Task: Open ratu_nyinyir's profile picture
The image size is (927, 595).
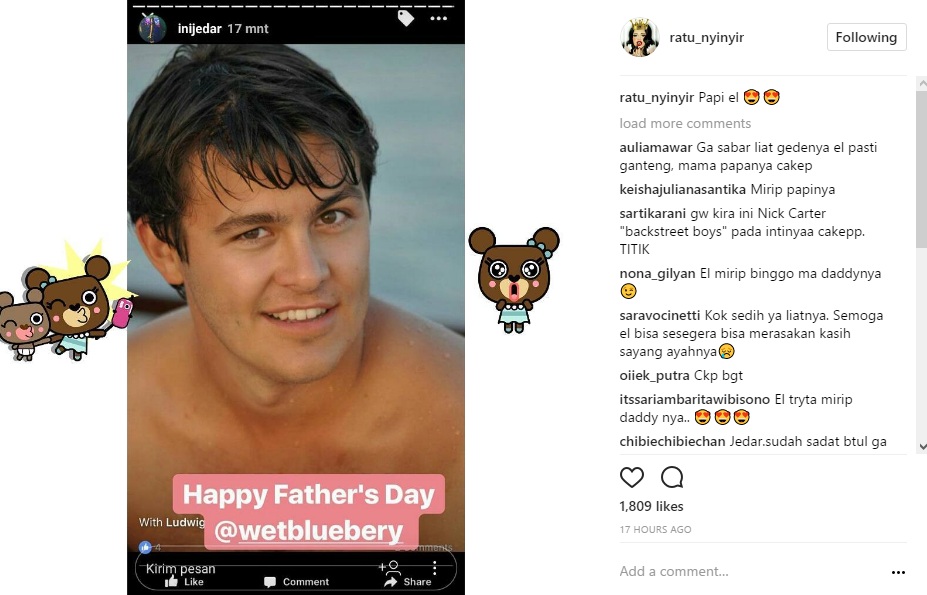Action: point(638,37)
